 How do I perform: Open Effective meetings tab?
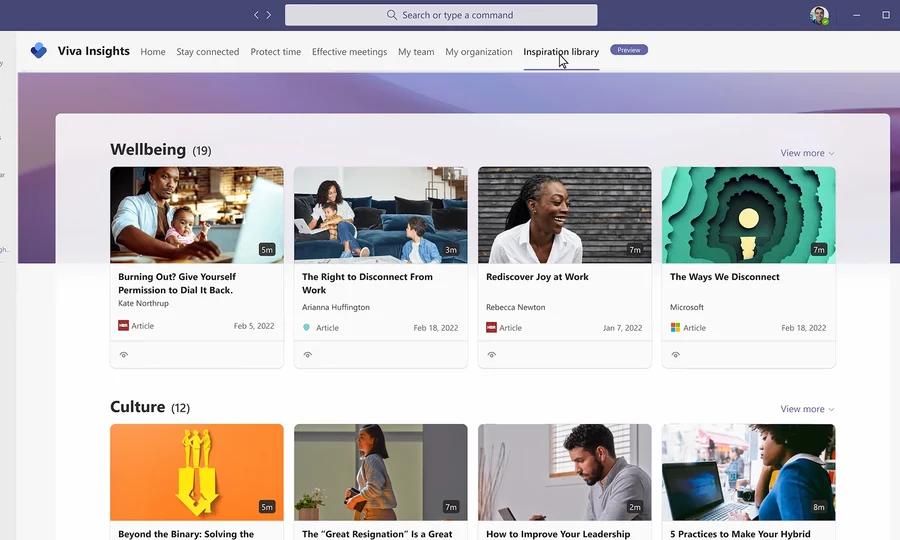(x=350, y=52)
